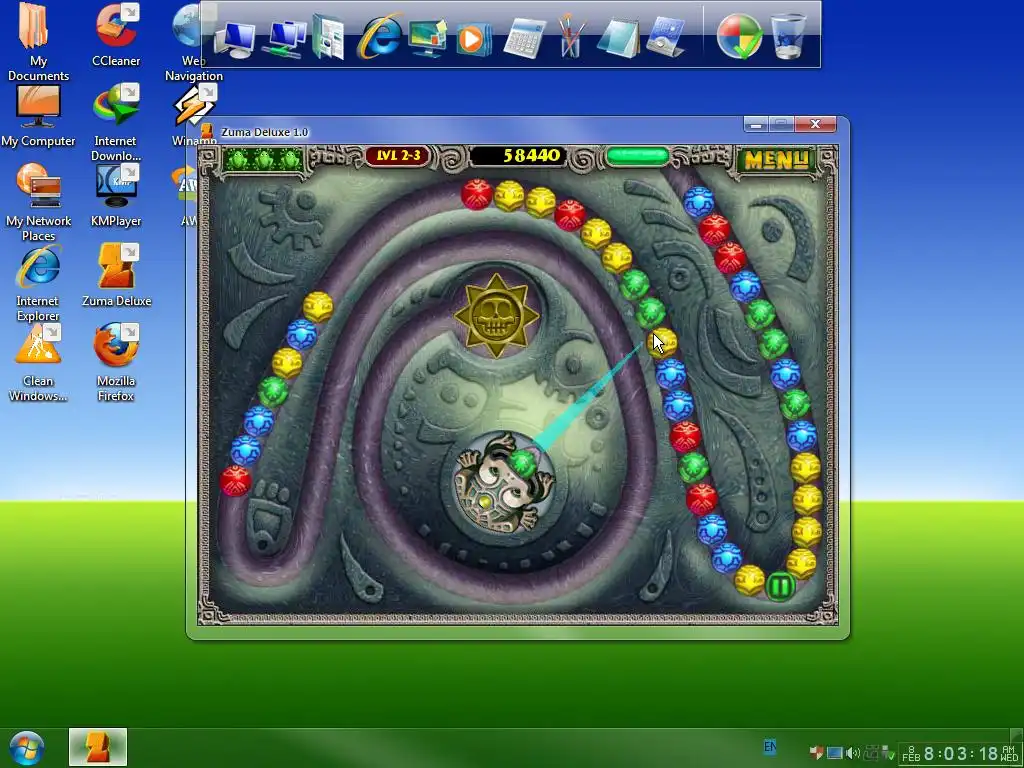Click the calendar gadget dock icon
Viewport: 1024px width, 768px height.
tap(665, 38)
